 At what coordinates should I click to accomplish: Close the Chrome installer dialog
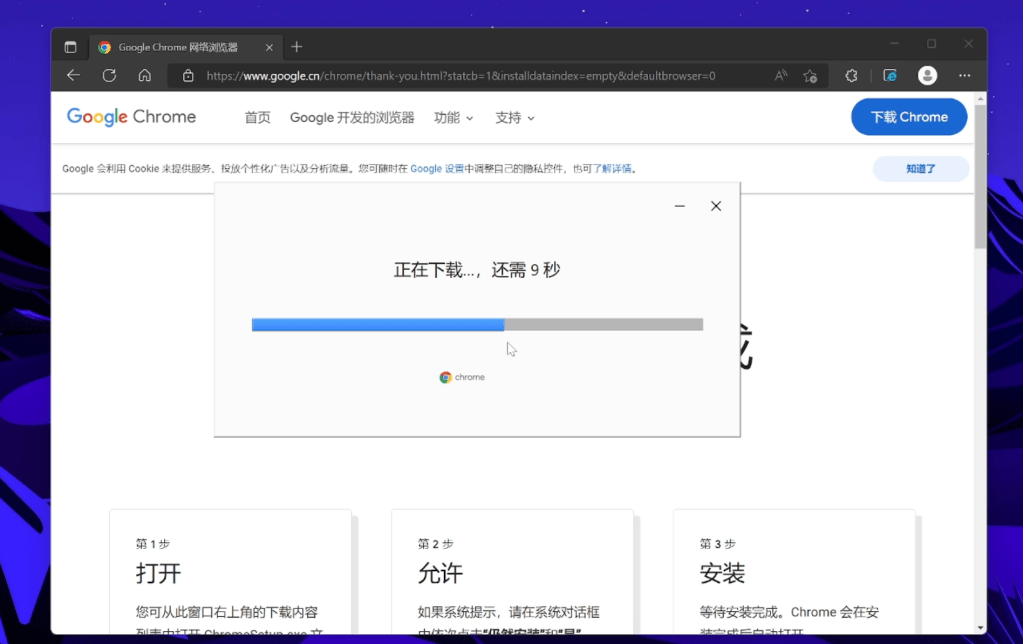[x=716, y=206]
